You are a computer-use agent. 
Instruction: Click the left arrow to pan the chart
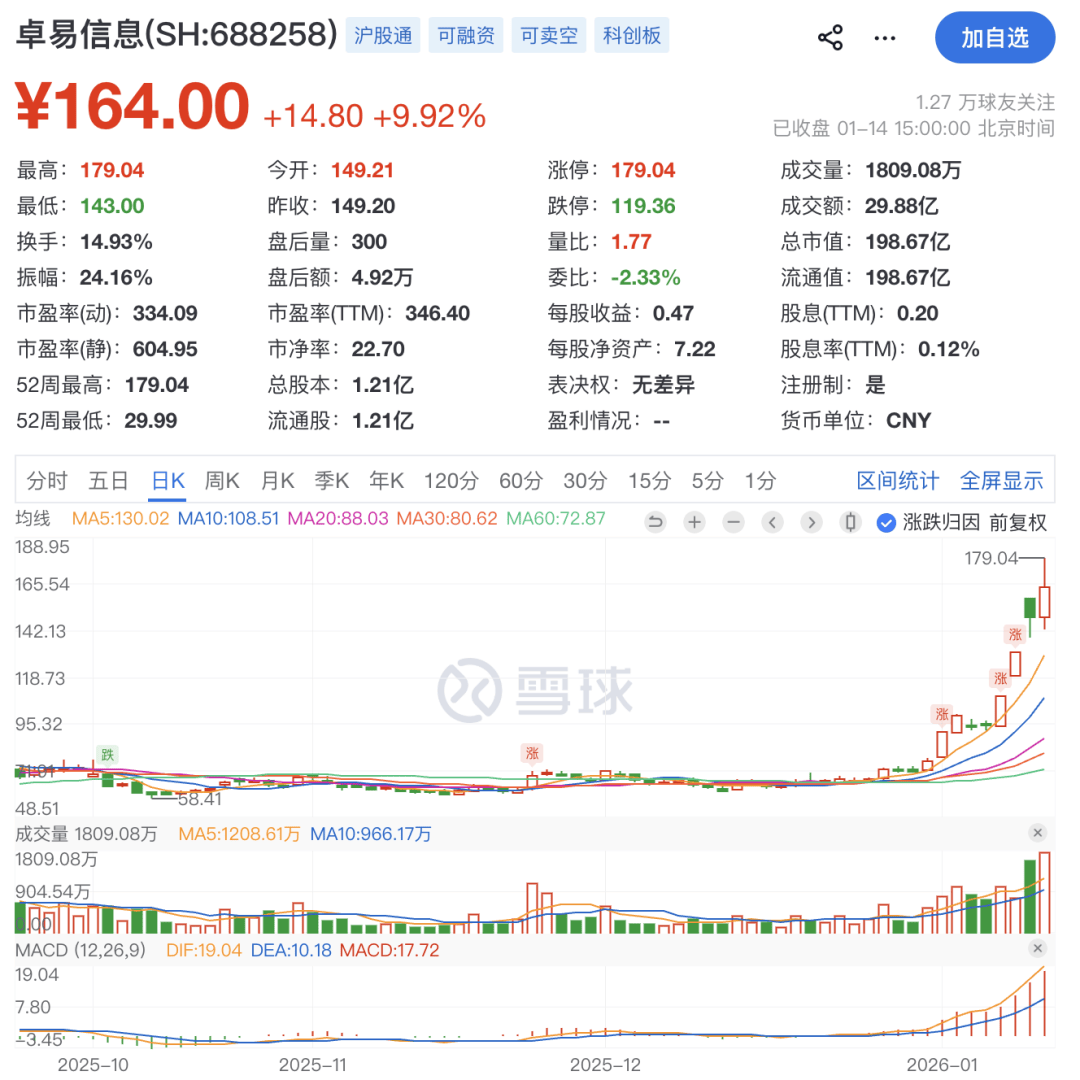click(772, 522)
